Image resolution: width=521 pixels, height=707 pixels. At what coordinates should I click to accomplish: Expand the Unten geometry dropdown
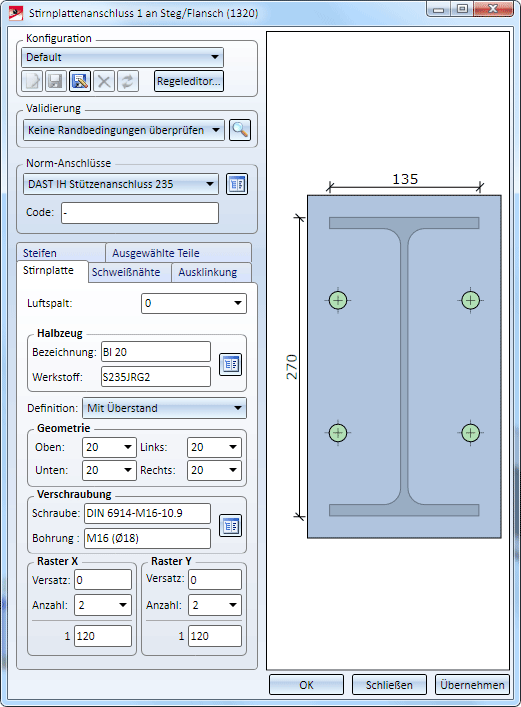click(109, 470)
